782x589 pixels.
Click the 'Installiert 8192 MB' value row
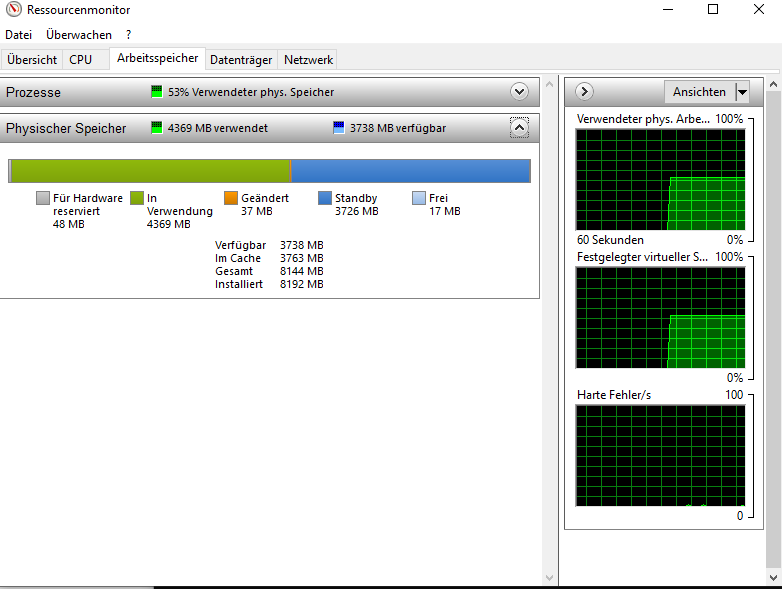269,284
